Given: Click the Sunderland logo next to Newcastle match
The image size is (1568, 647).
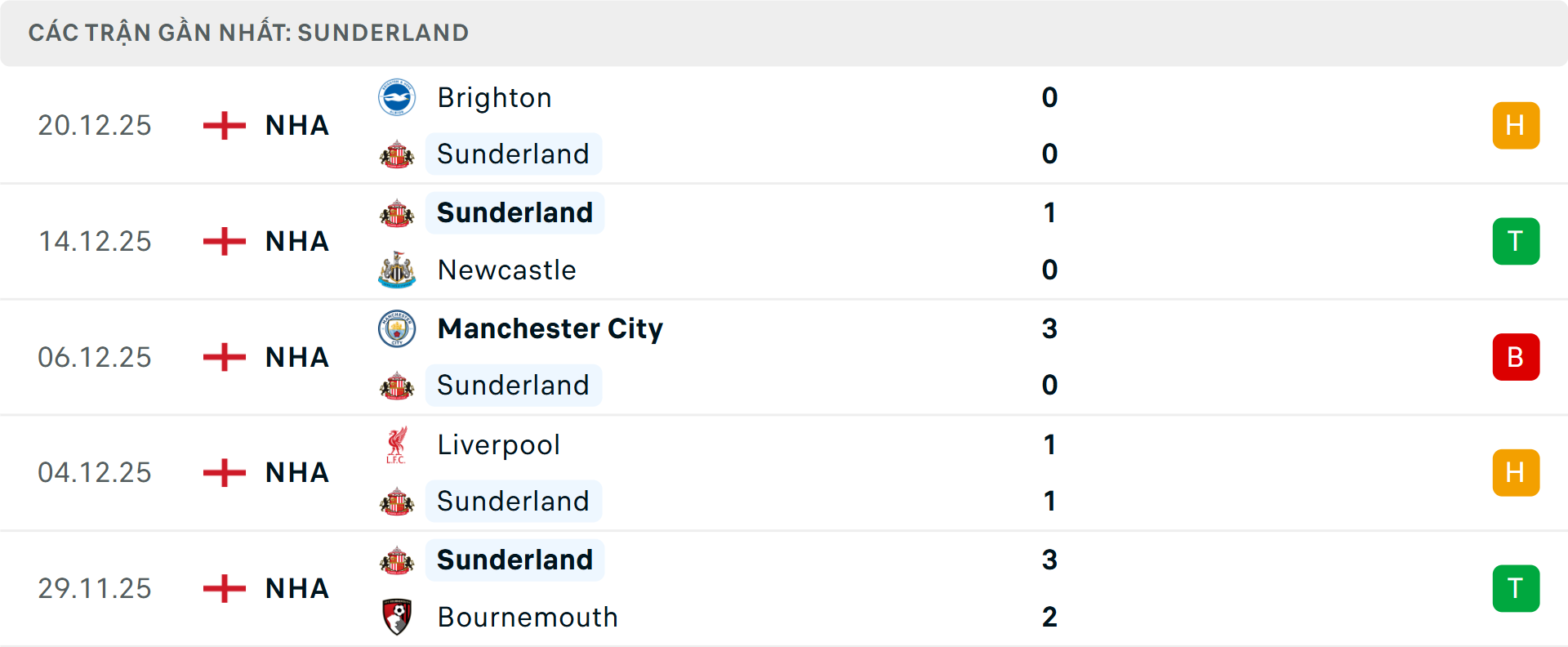Looking at the screenshot, I should [397, 212].
